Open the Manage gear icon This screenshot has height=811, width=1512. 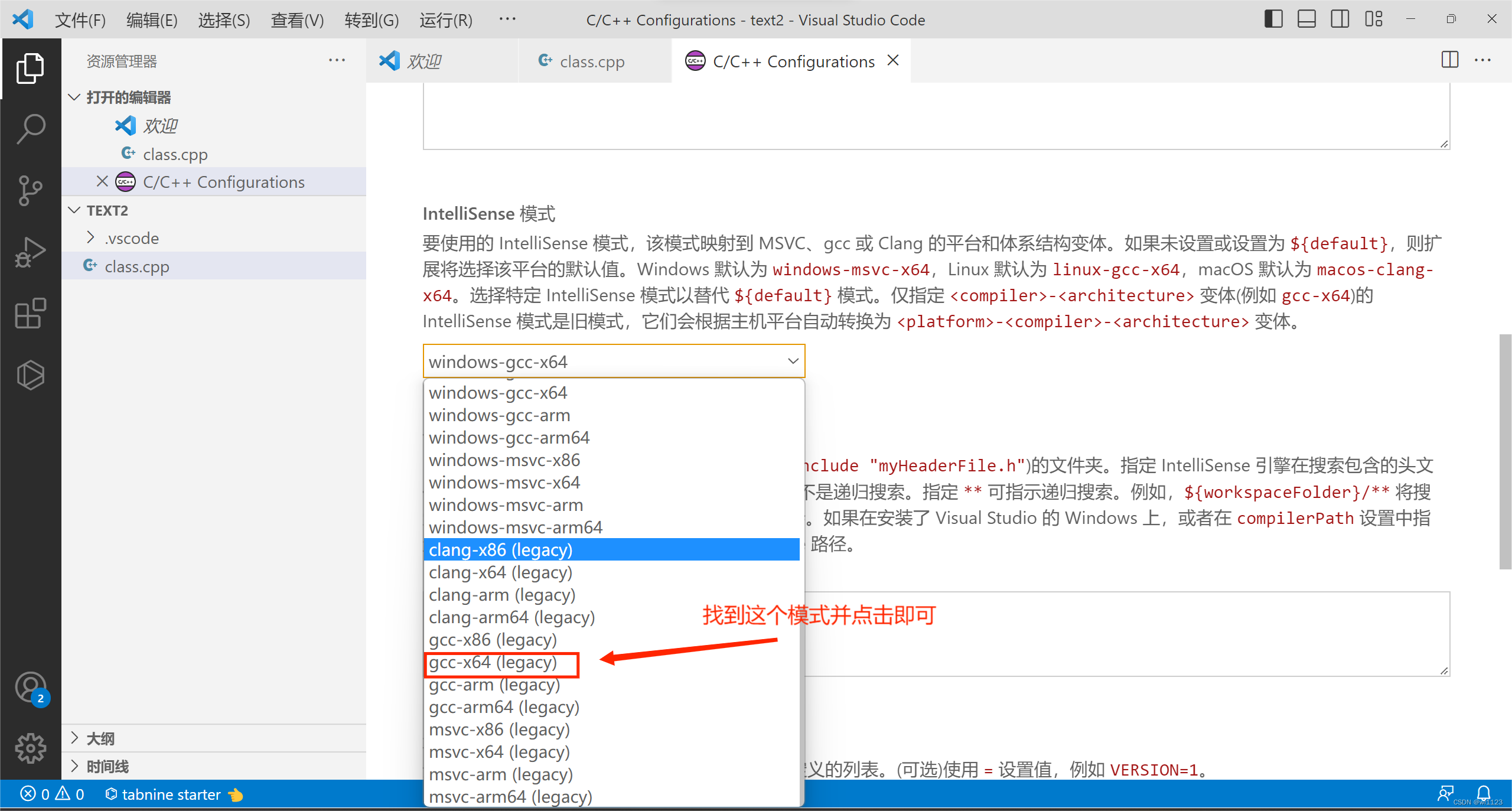[x=30, y=748]
